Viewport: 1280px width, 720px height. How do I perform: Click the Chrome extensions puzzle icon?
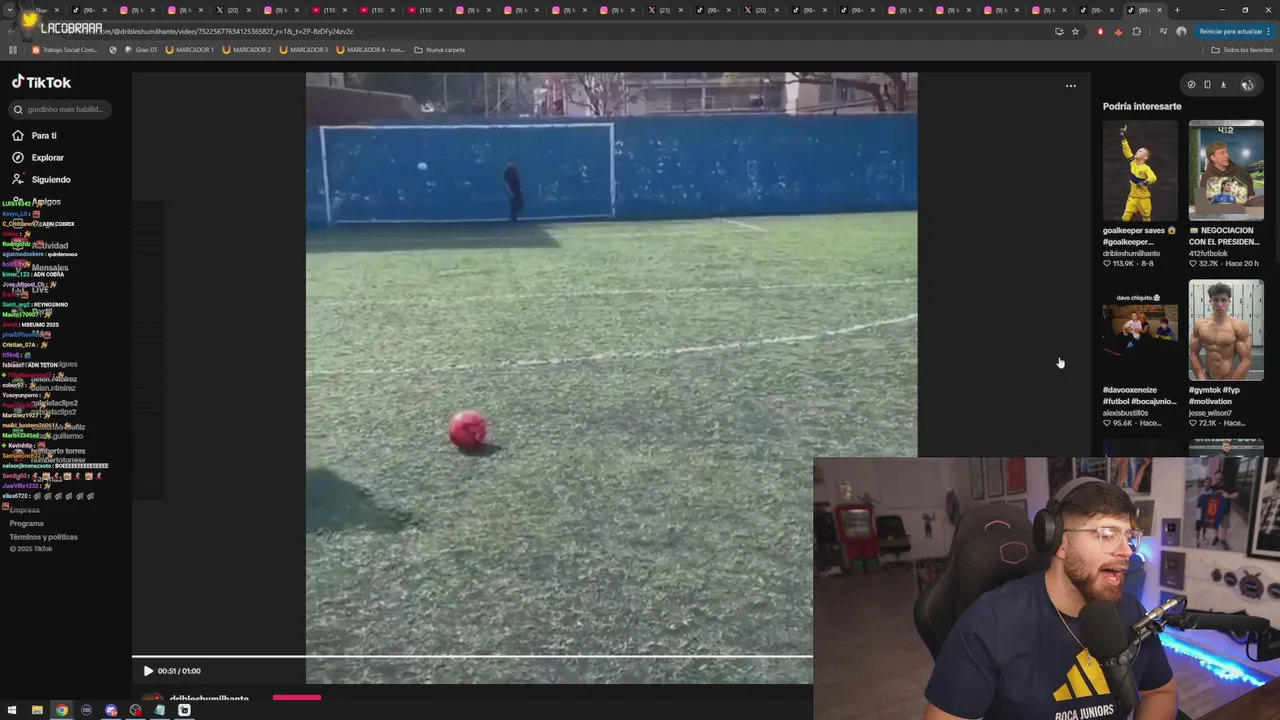click(x=1136, y=31)
